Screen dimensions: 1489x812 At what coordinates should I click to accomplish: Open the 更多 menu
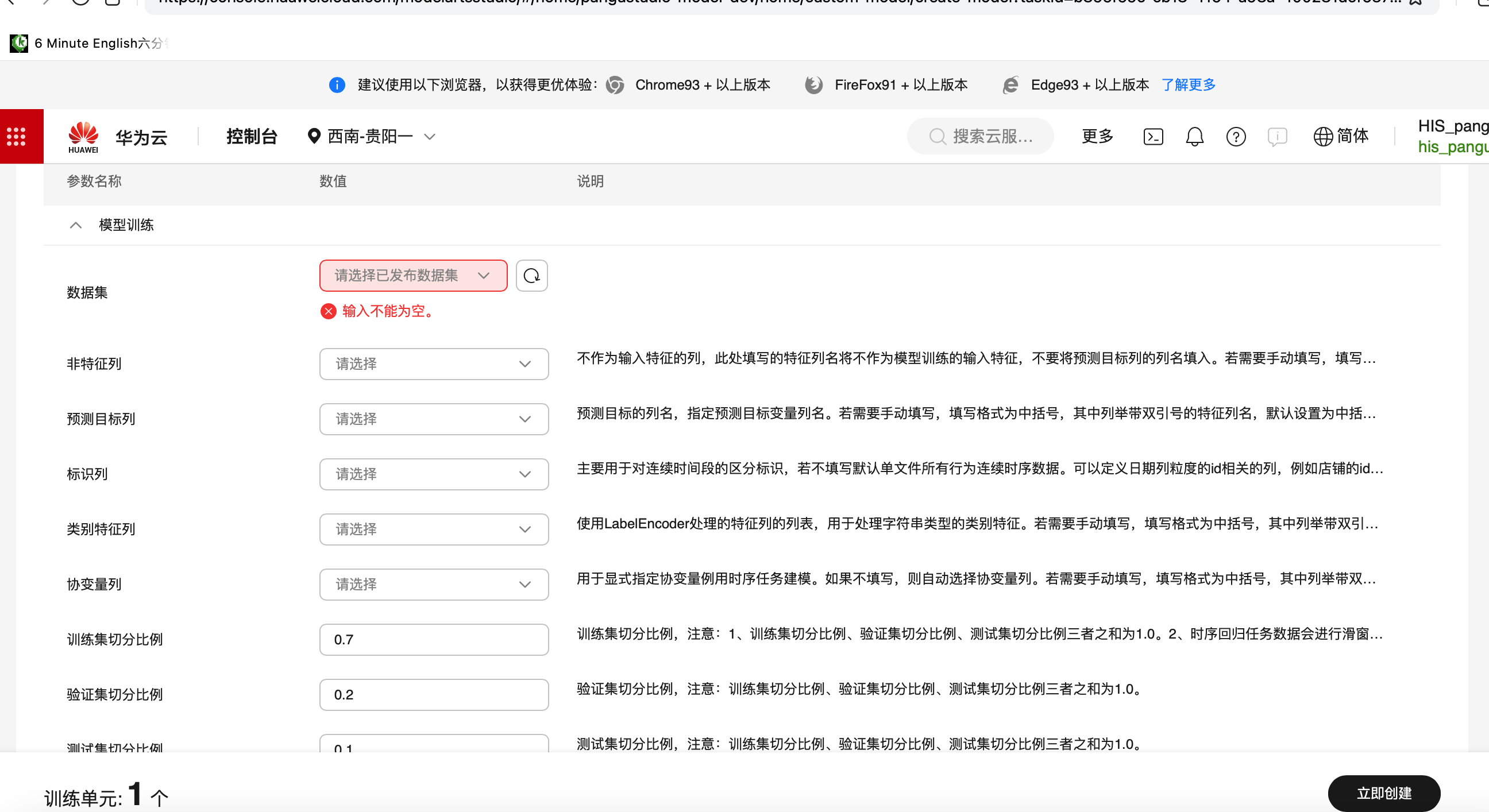coord(1097,137)
